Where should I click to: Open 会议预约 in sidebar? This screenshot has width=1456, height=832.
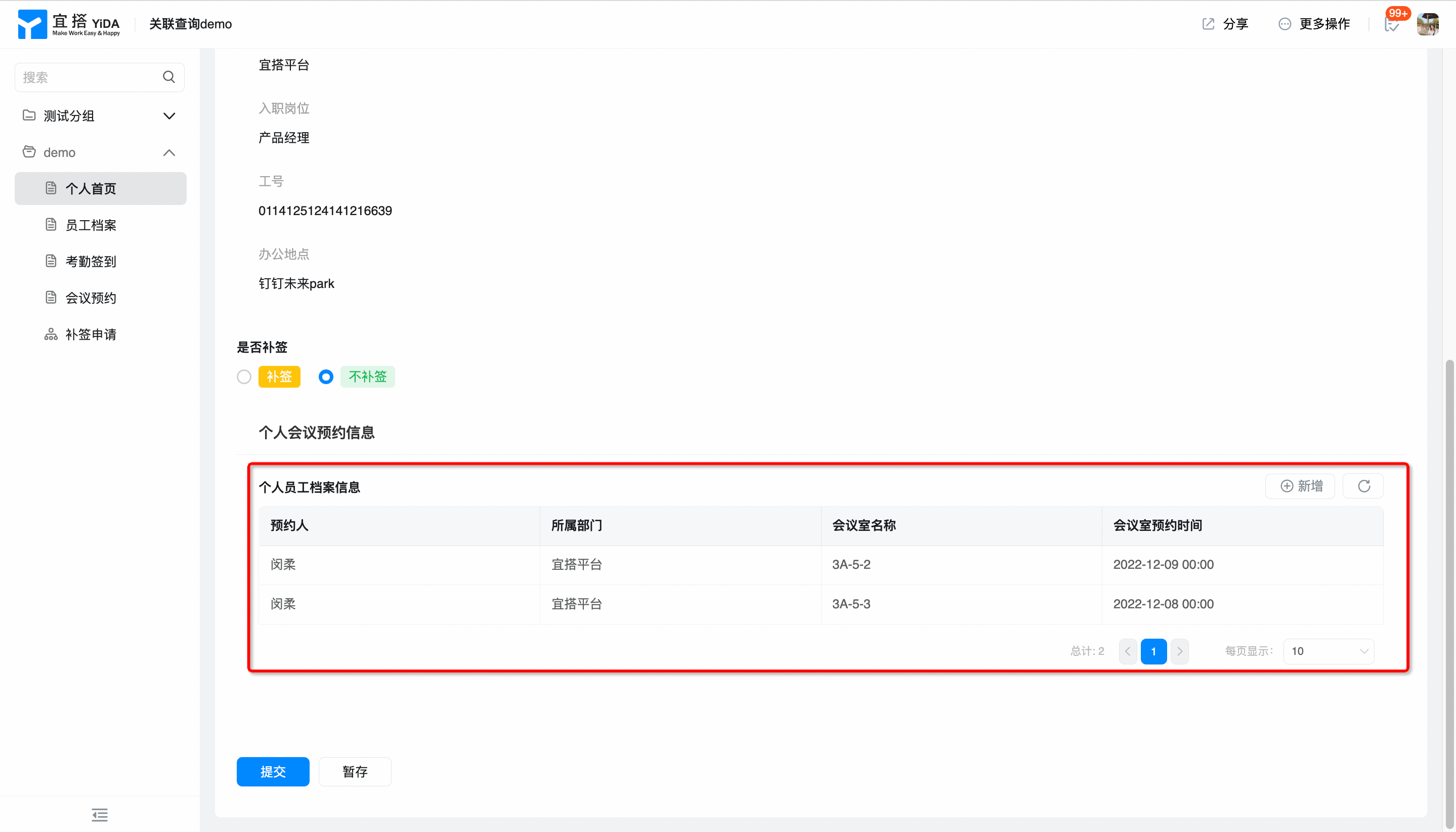click(x=101, y=298)
